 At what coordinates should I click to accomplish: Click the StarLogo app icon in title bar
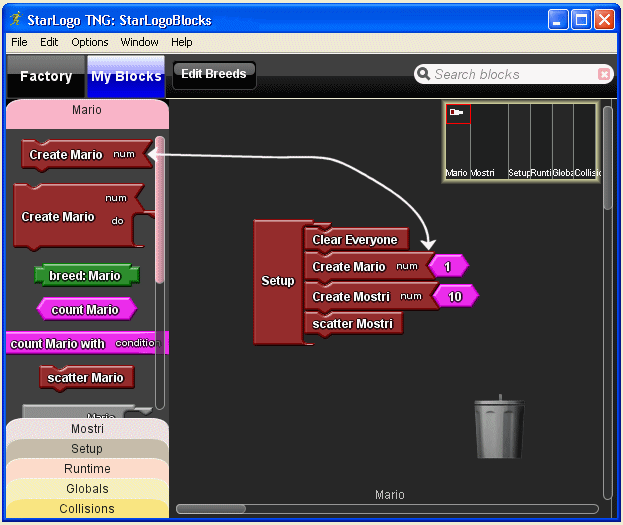pyautogui.click(x=16, y=19)
